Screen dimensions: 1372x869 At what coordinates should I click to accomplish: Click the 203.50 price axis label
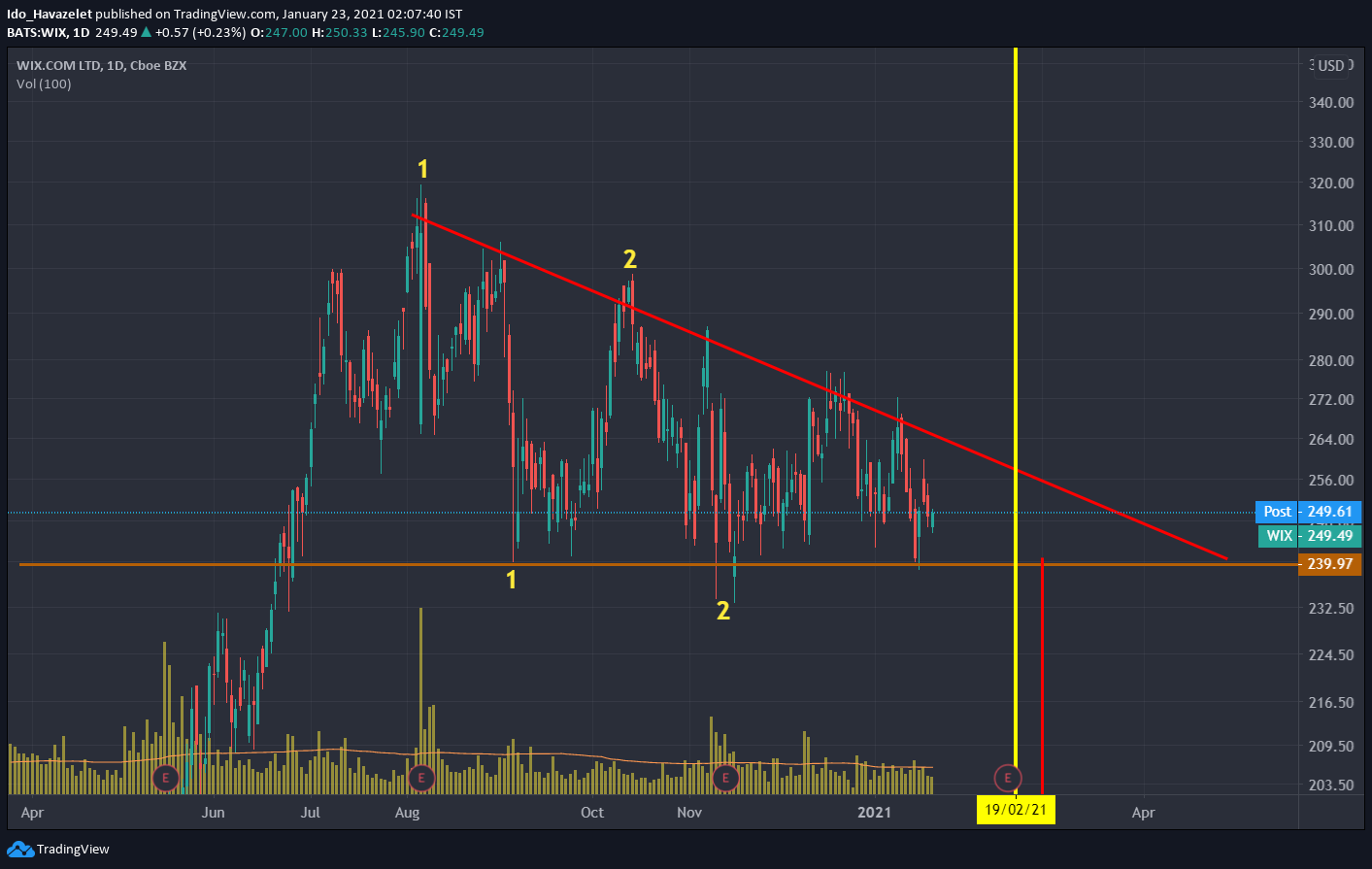click(1331, 785)
